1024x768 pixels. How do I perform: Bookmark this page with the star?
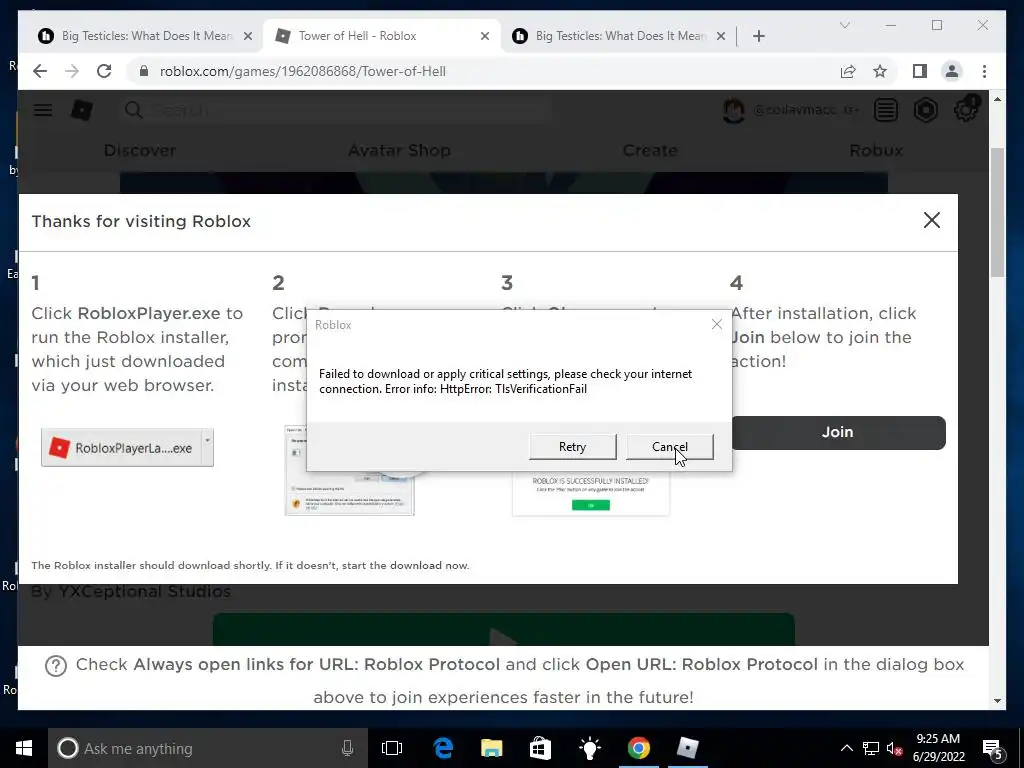[880, 71]
